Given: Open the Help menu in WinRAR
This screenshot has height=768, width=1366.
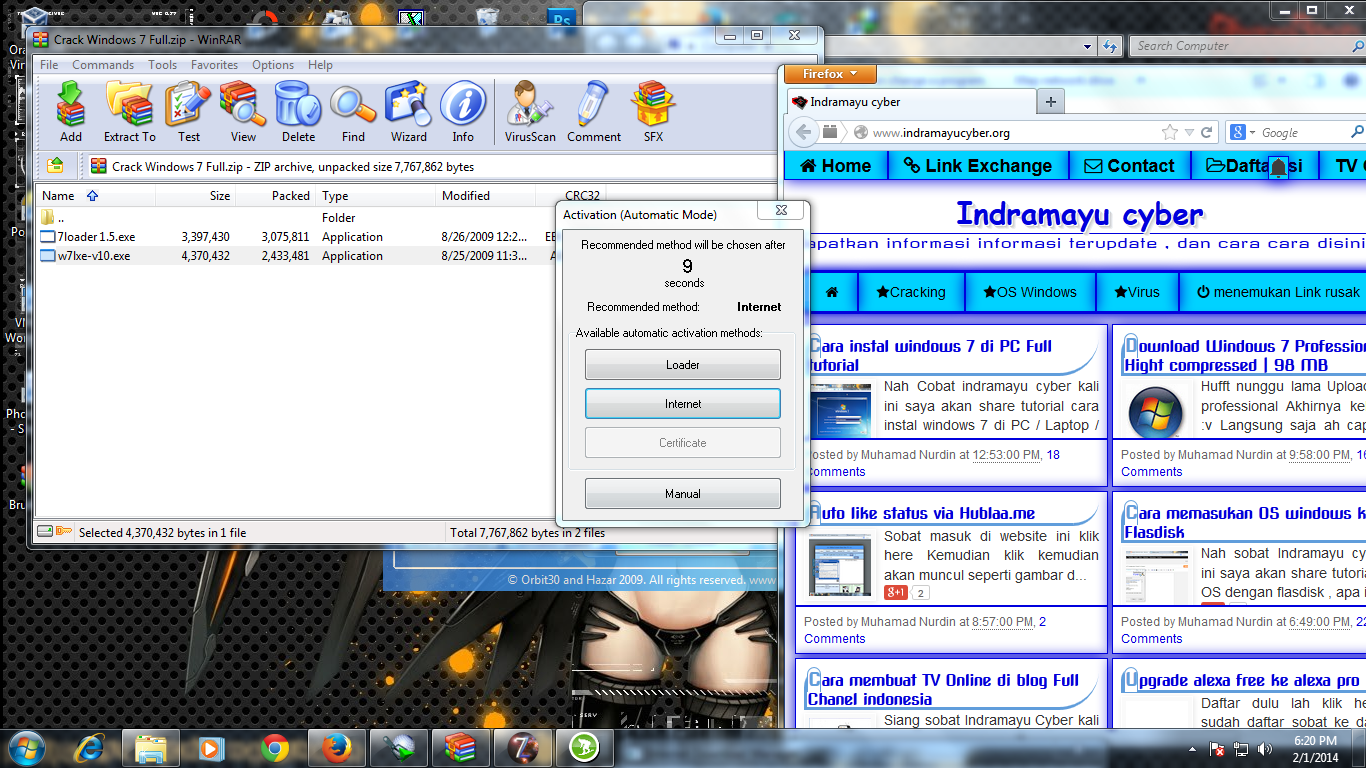Looking at the screenshot, I should coord(320,65).
